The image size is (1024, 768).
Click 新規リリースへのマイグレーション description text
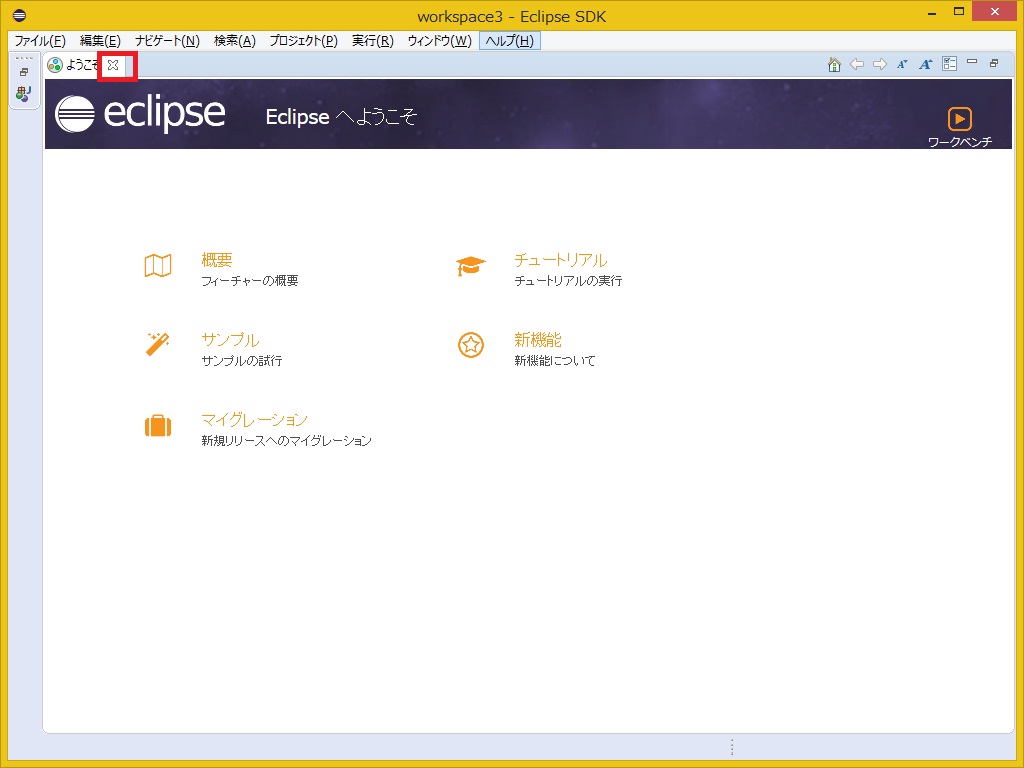(x=286, y=441)
